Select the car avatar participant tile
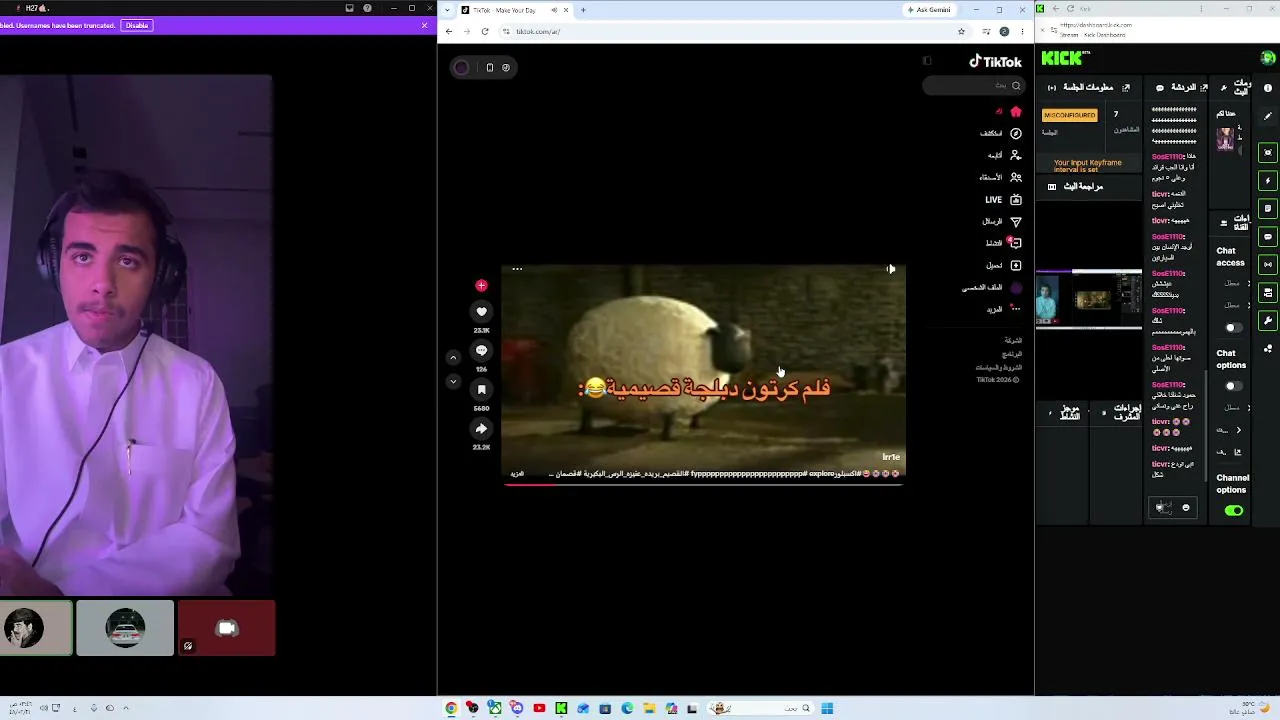 [125, 628]
